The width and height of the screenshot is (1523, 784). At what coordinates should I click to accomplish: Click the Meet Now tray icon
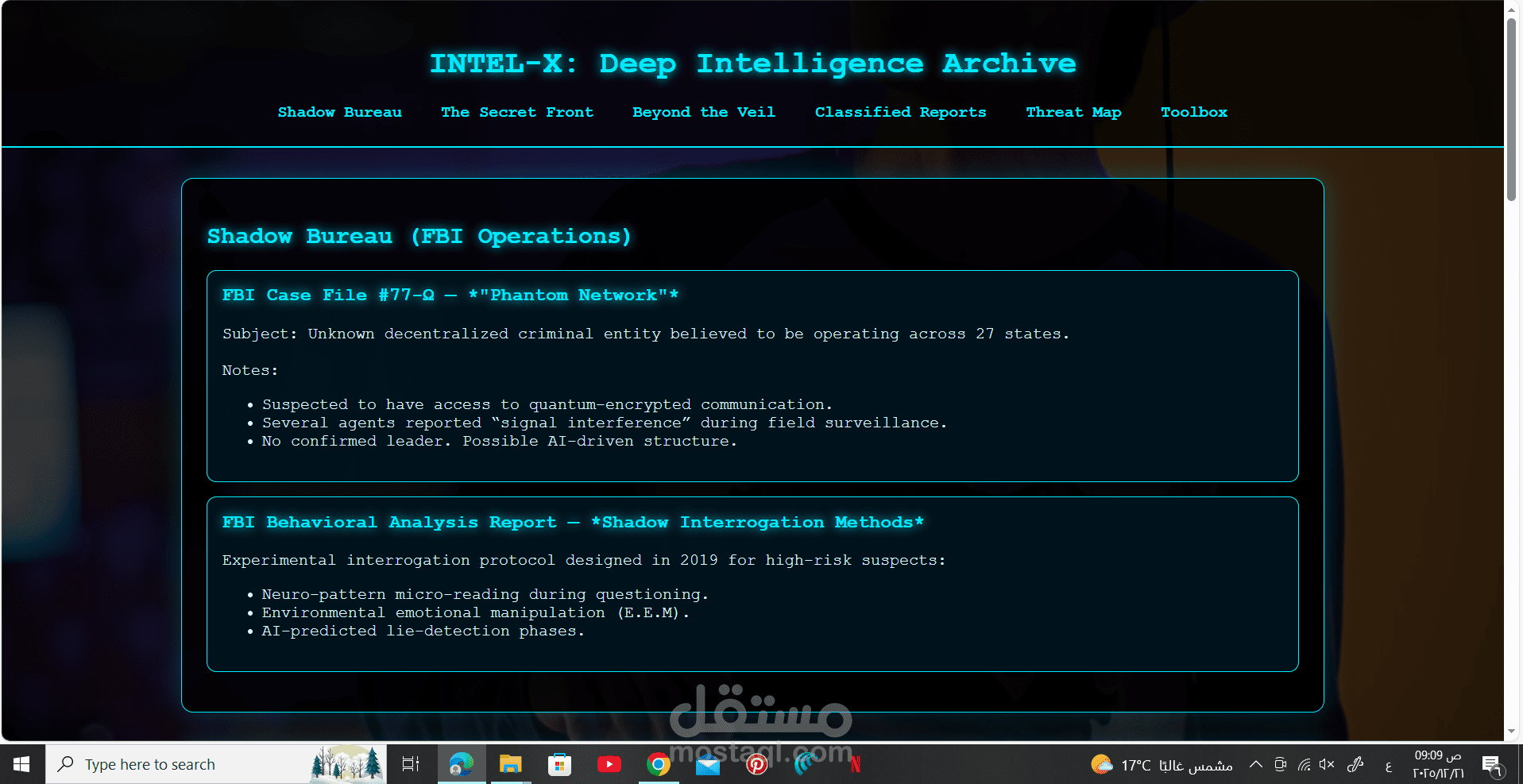(x=1280, y=764)
